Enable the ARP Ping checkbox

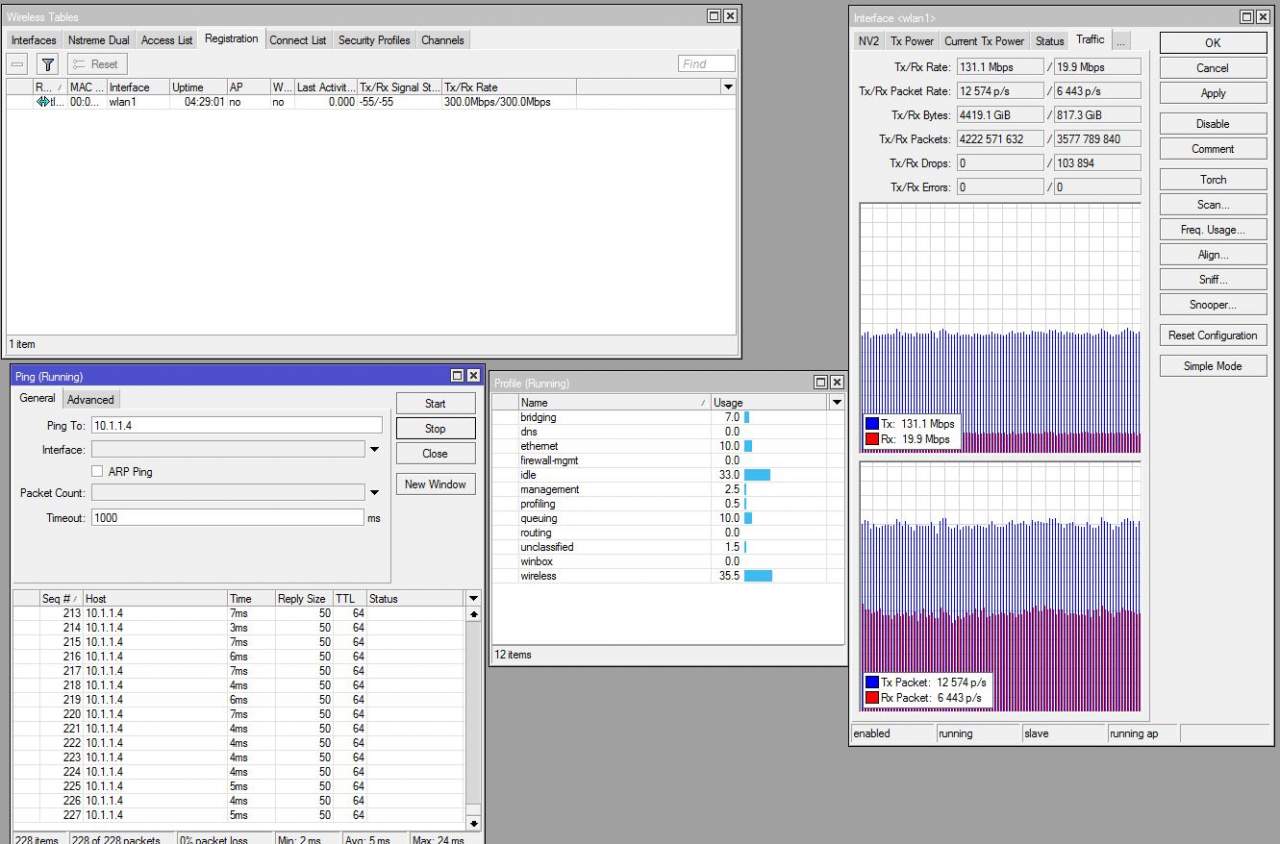click(x=98, y=472)
